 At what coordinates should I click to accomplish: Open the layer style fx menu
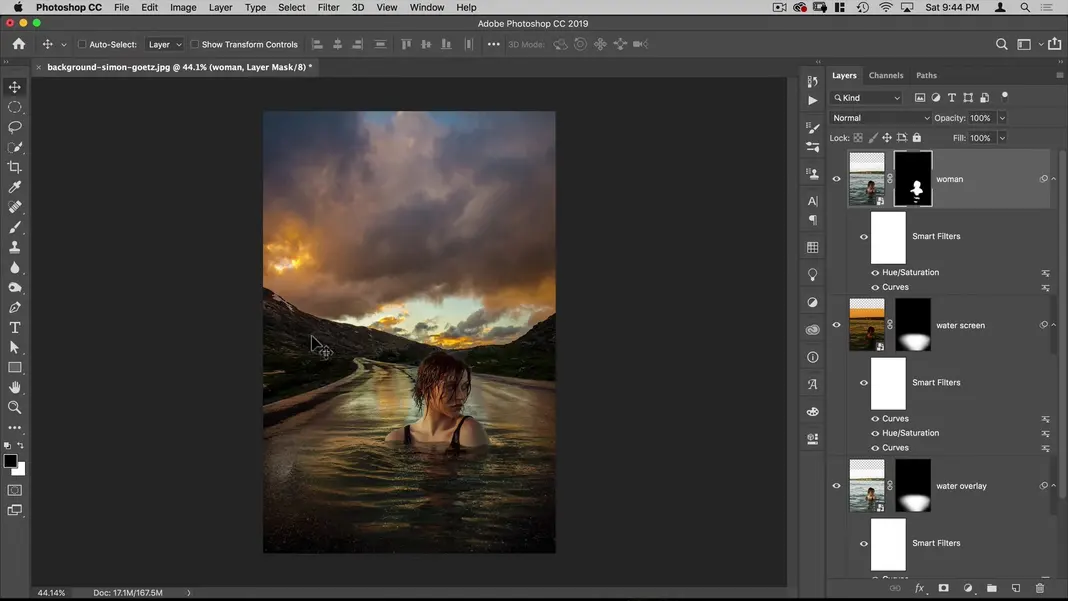(x=920, y=588)
